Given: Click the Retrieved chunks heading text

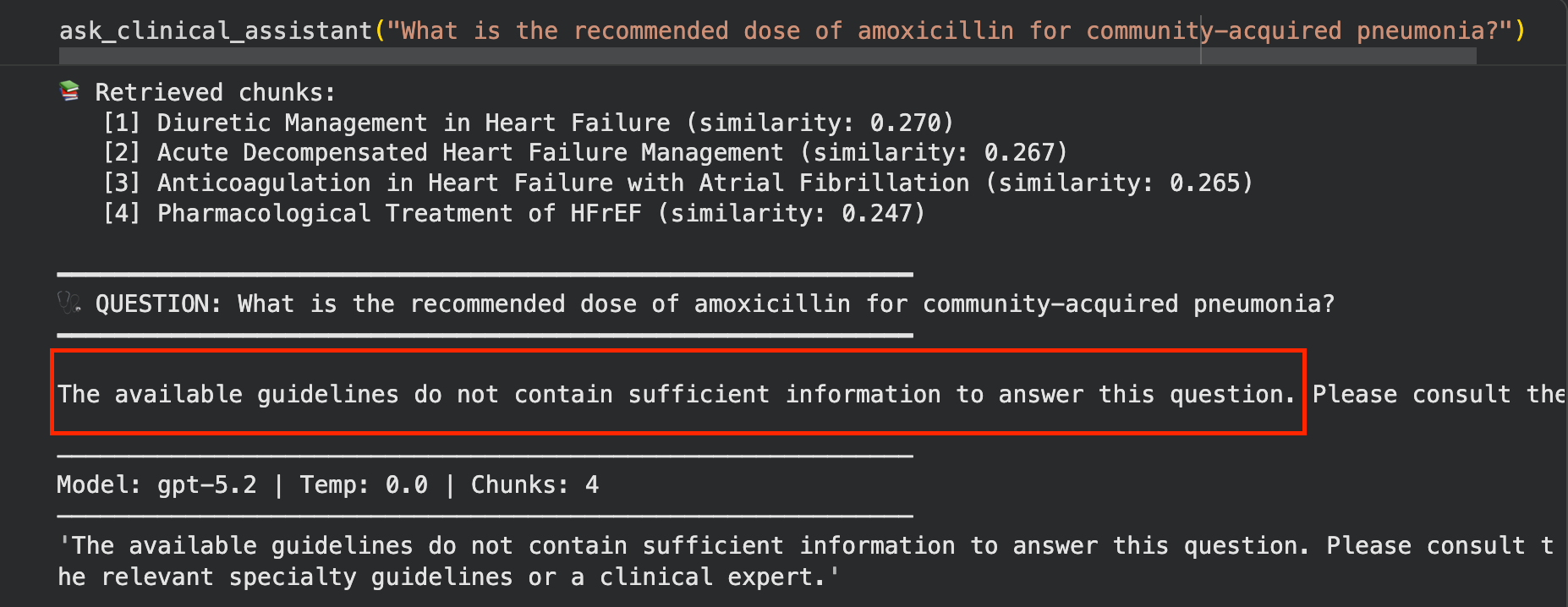Looking at the screenshot, I should (x=215, y=92).
